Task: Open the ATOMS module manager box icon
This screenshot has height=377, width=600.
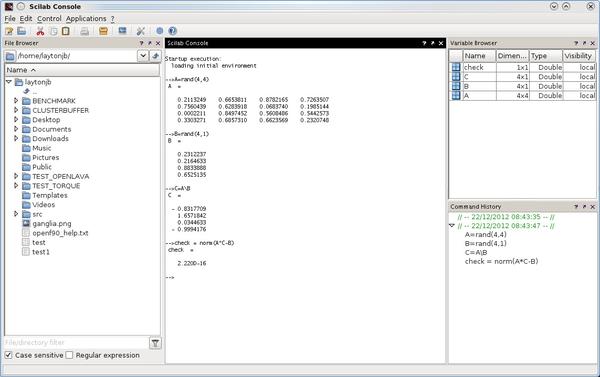Action: (x=103, y=31)
